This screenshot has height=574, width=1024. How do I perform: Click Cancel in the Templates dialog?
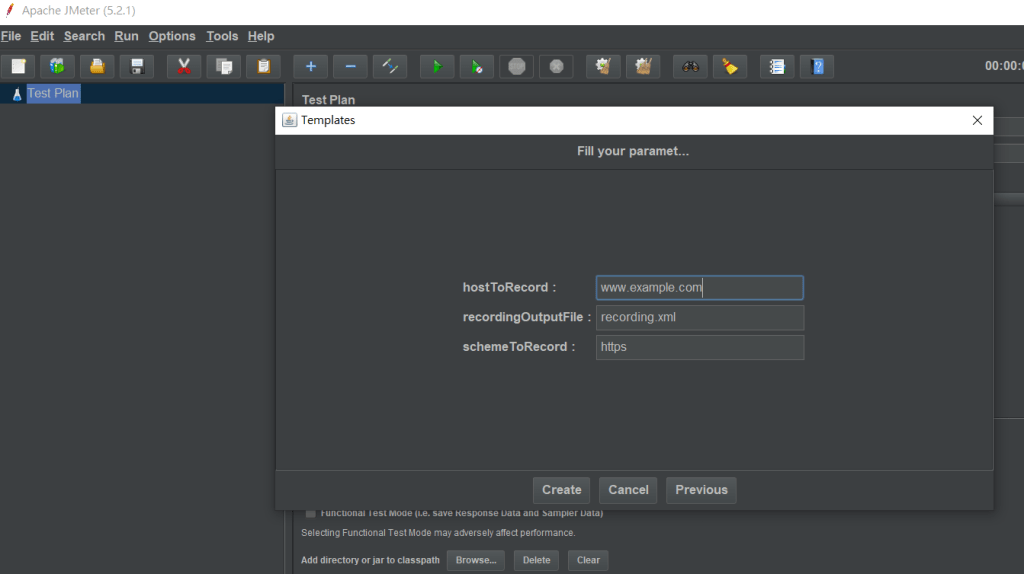pyautogui.click(x=628, y=490)
